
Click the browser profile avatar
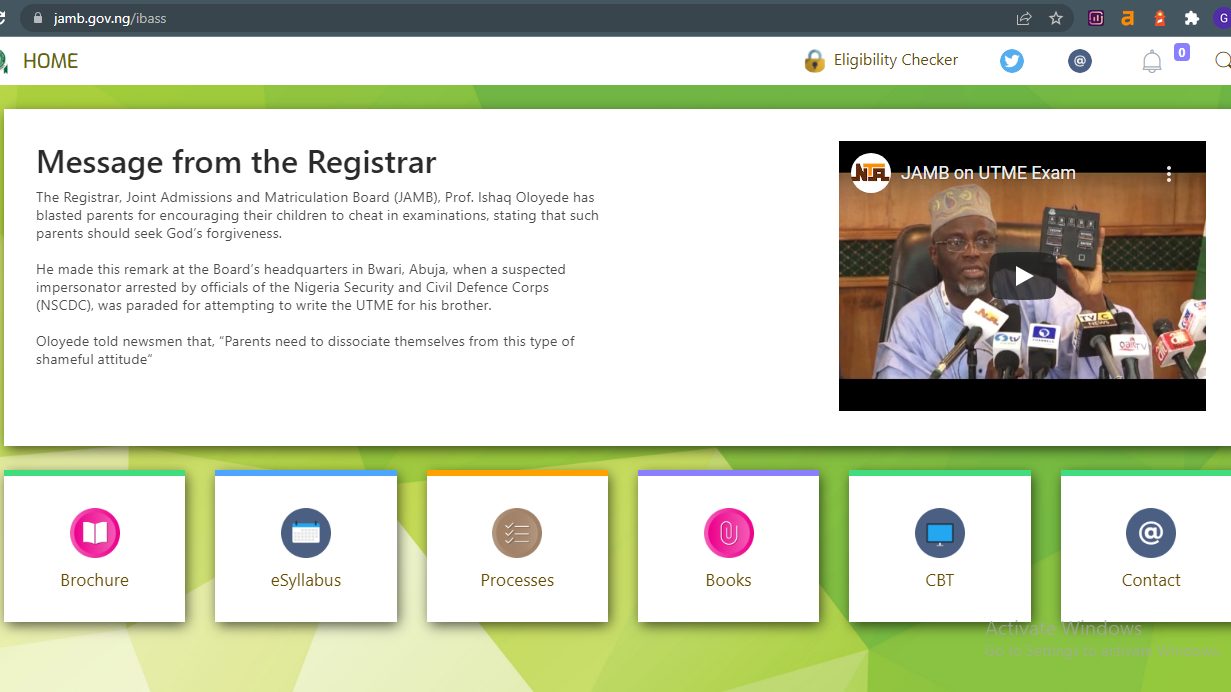1222,17
